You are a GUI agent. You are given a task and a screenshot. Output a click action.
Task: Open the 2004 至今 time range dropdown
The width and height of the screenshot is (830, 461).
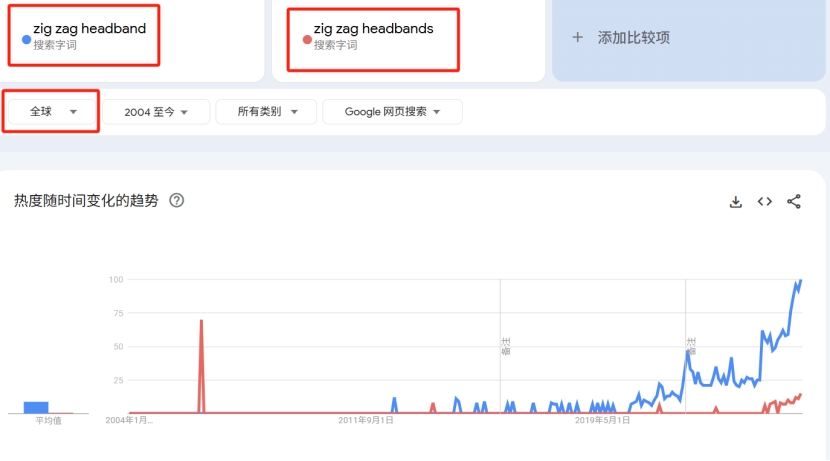(157, 112)
